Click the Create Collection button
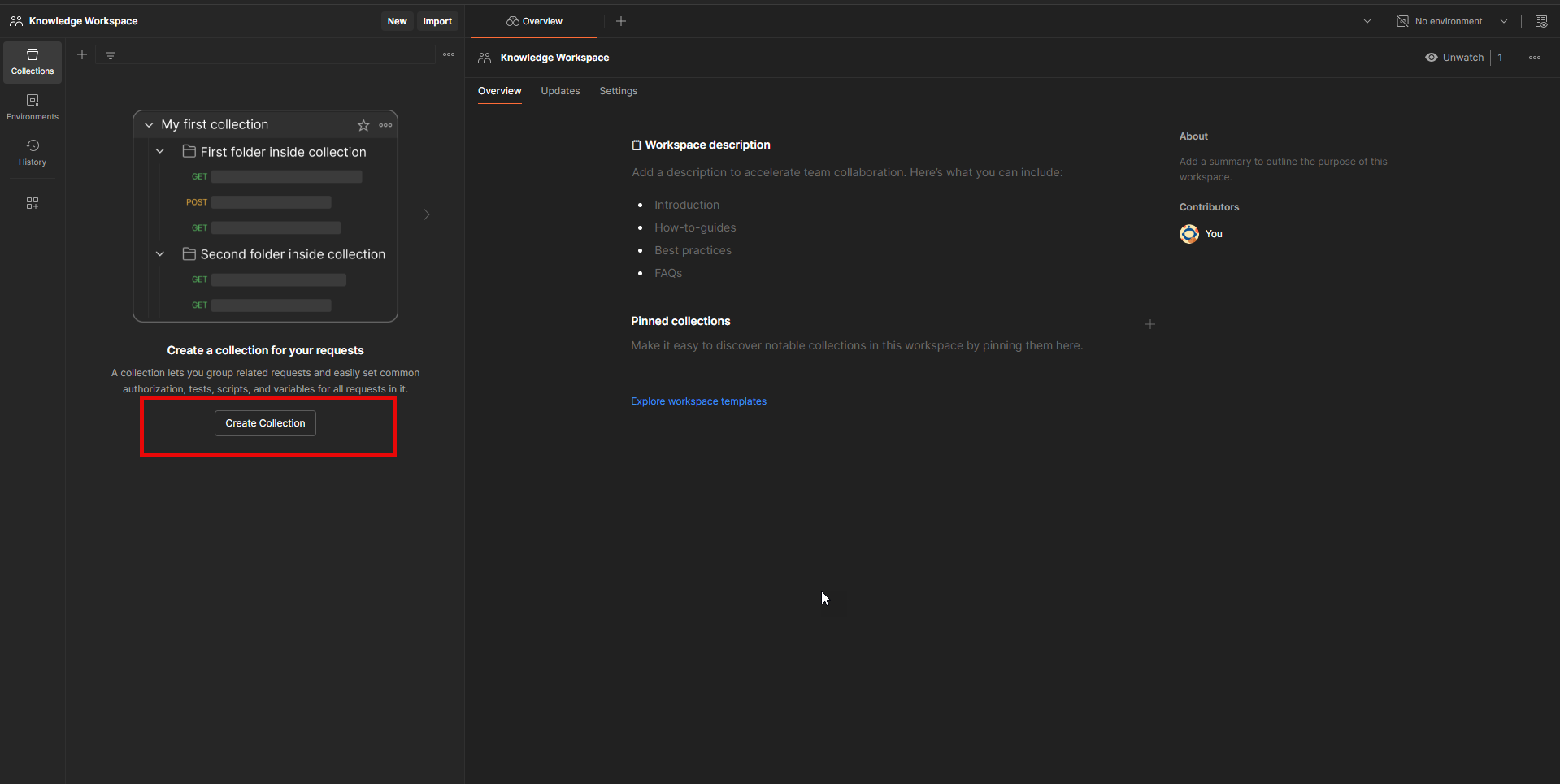This screenshot has height=784, width=1560. click(265, 423)
